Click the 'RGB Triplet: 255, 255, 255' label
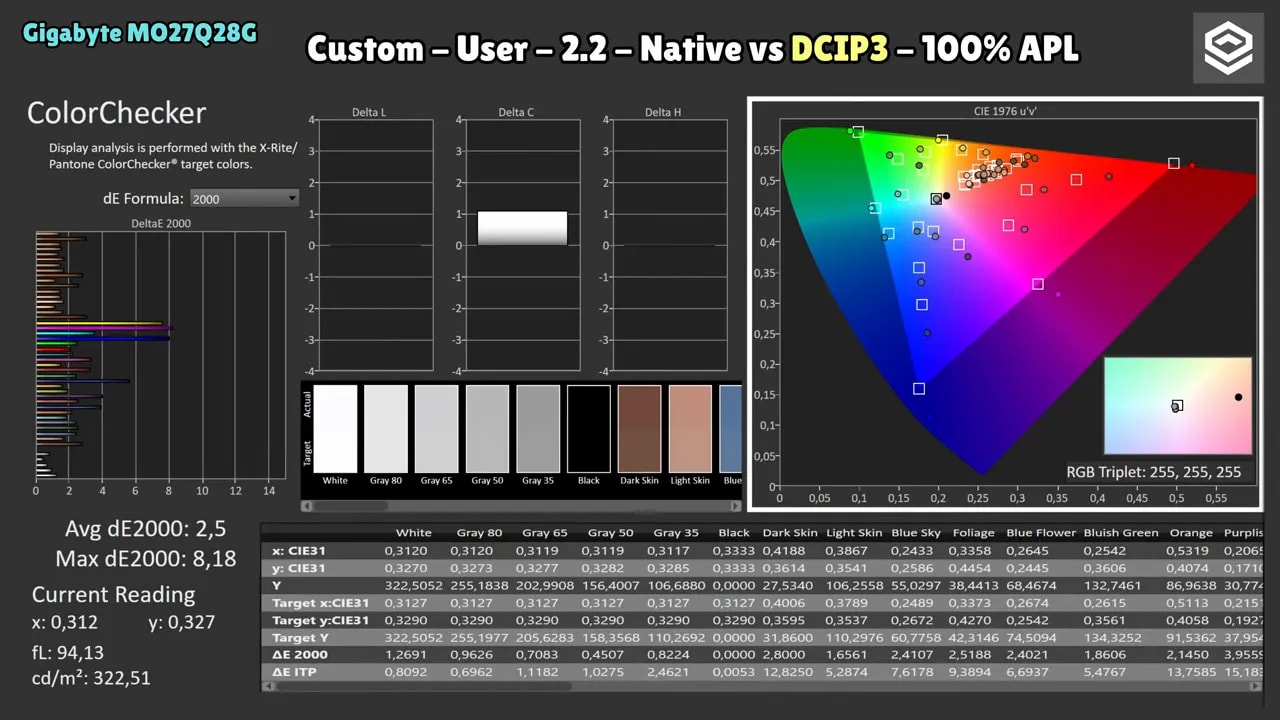 point(1154,473)
